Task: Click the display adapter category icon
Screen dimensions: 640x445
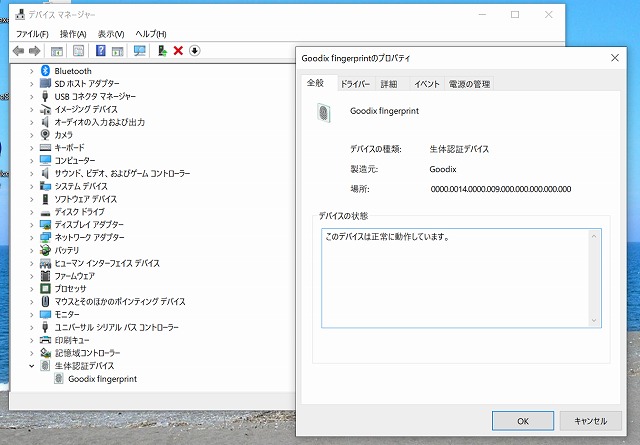Action: pyautogui.click(x=45, y=225)
